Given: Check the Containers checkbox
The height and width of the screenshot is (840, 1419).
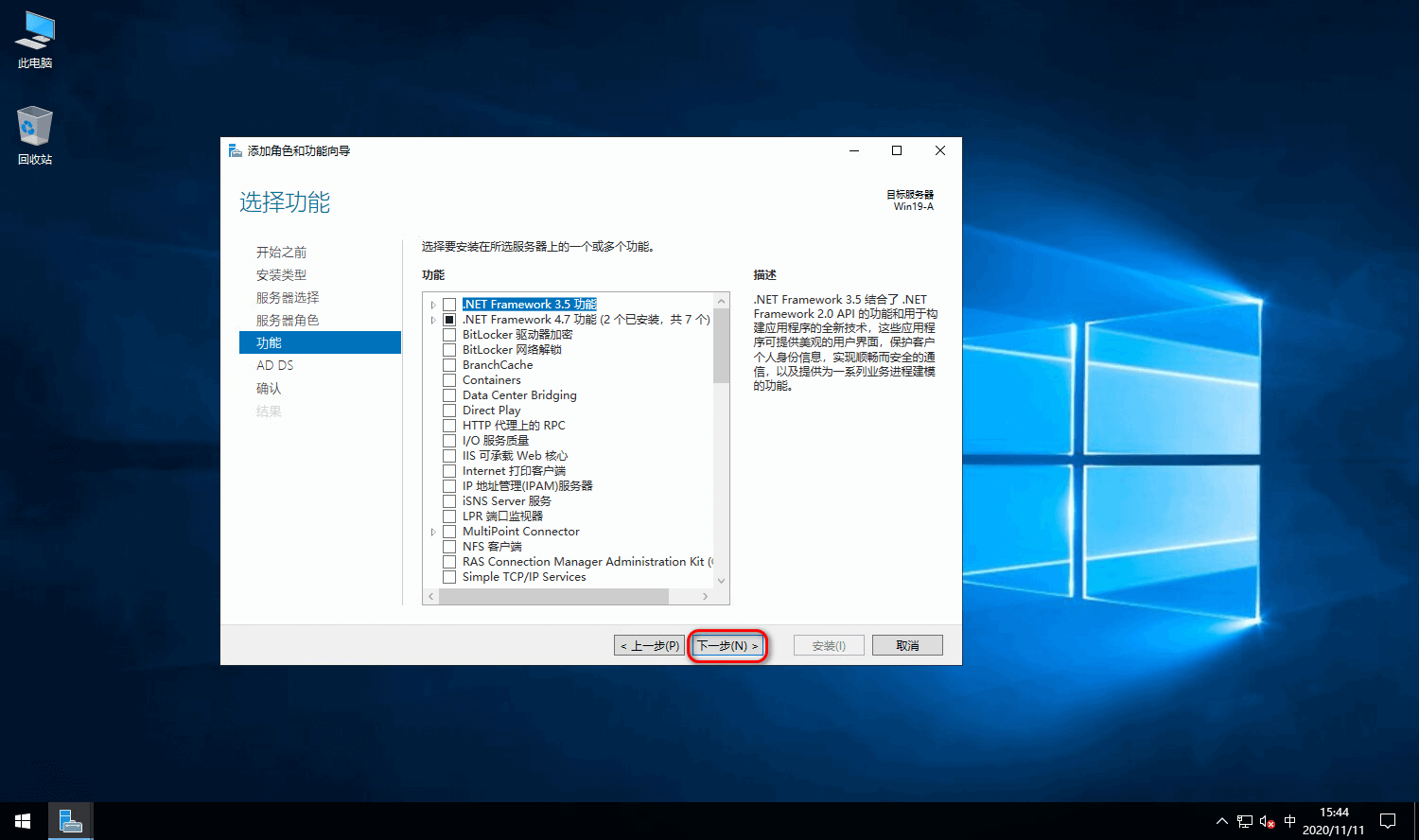Looking at the screenshot, I should (x=449, y=380).
